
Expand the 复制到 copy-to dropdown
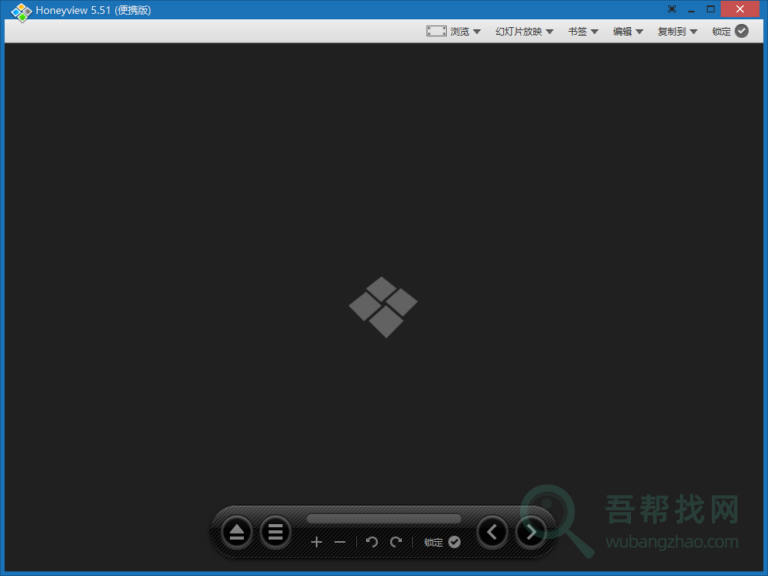click(x=677, y=31)
